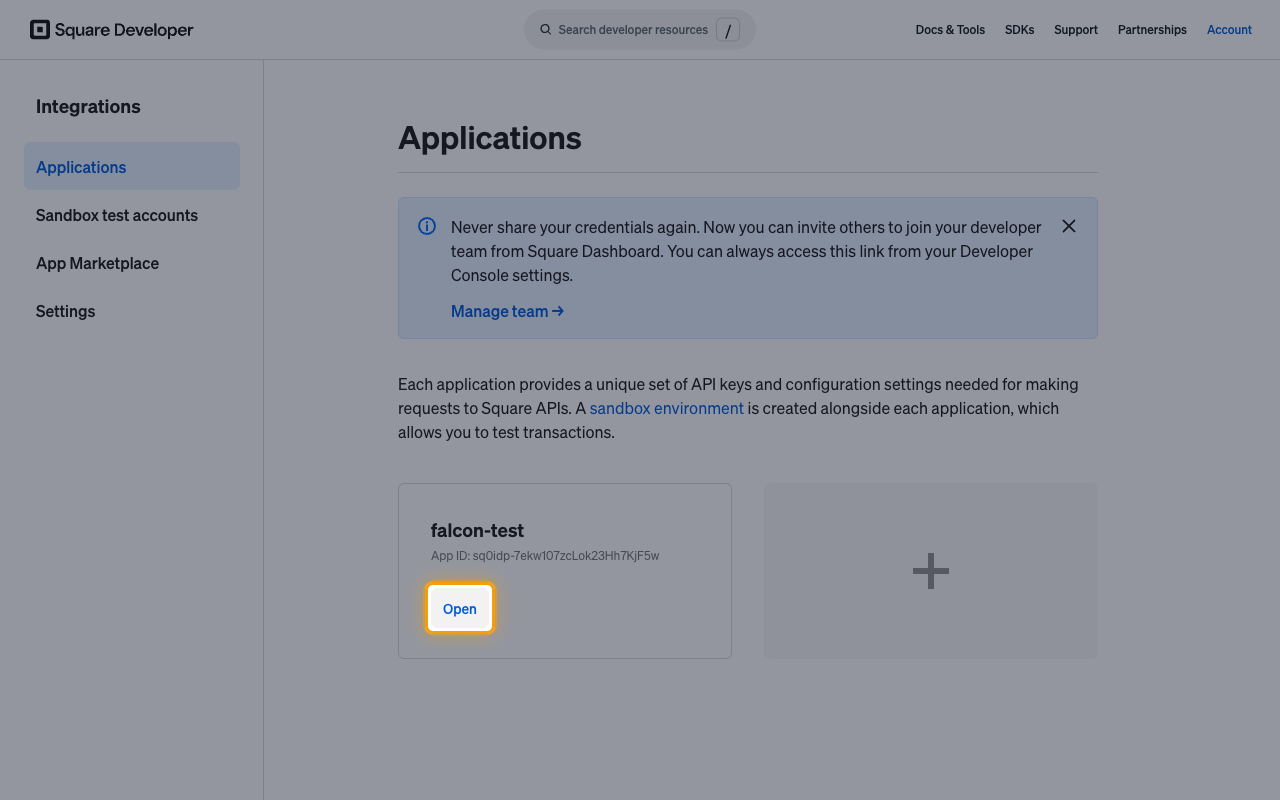Click the falcon-test application name
This screenshot has width=1280, height=800.
[477, 530]
